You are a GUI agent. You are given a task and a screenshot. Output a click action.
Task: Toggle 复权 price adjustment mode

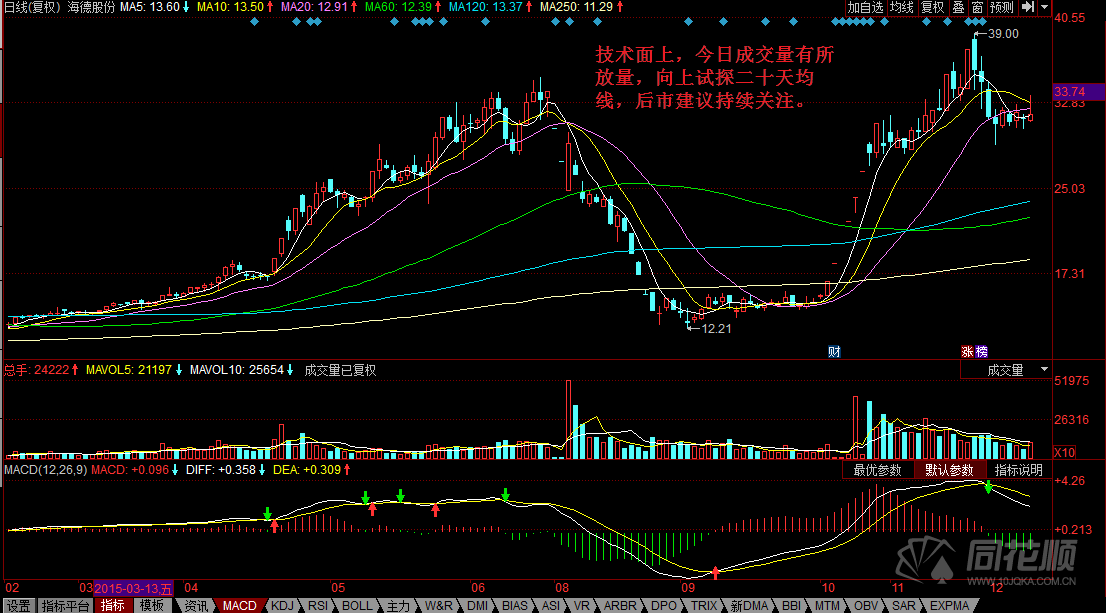pyautogui.click(x=932, y=7)
